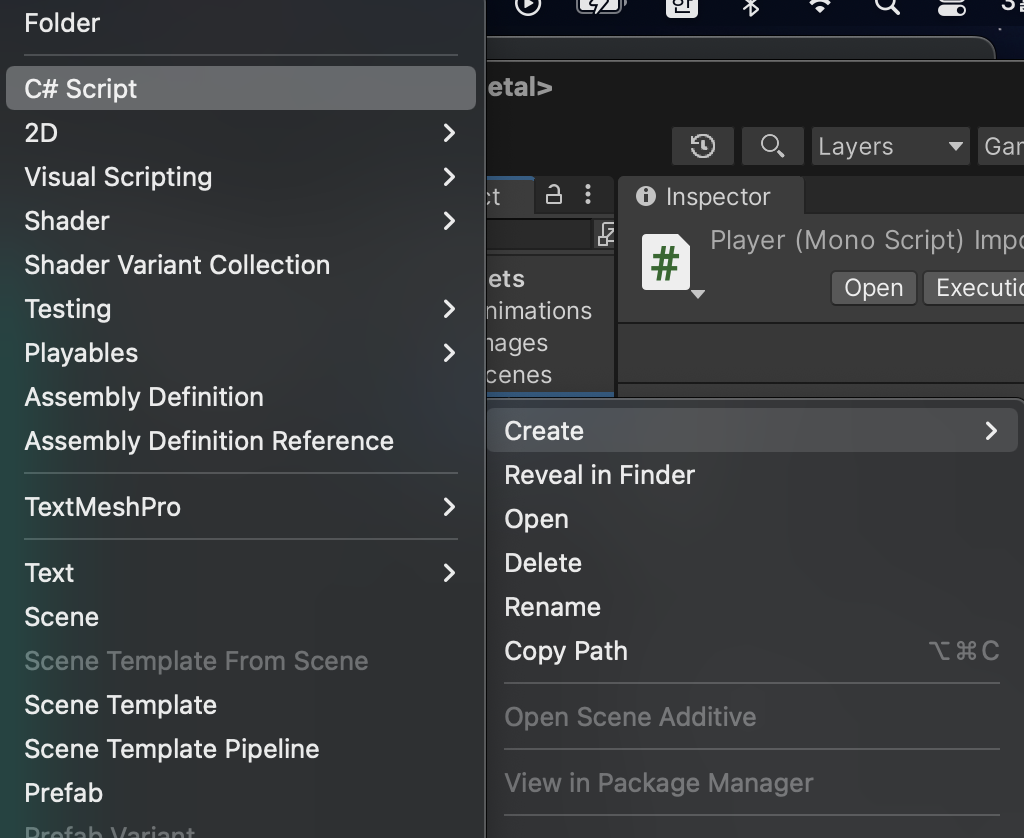Open the Wi-Fi status menu
The height and width of the screenshot is (838, 1024).
tap(820, 6)
